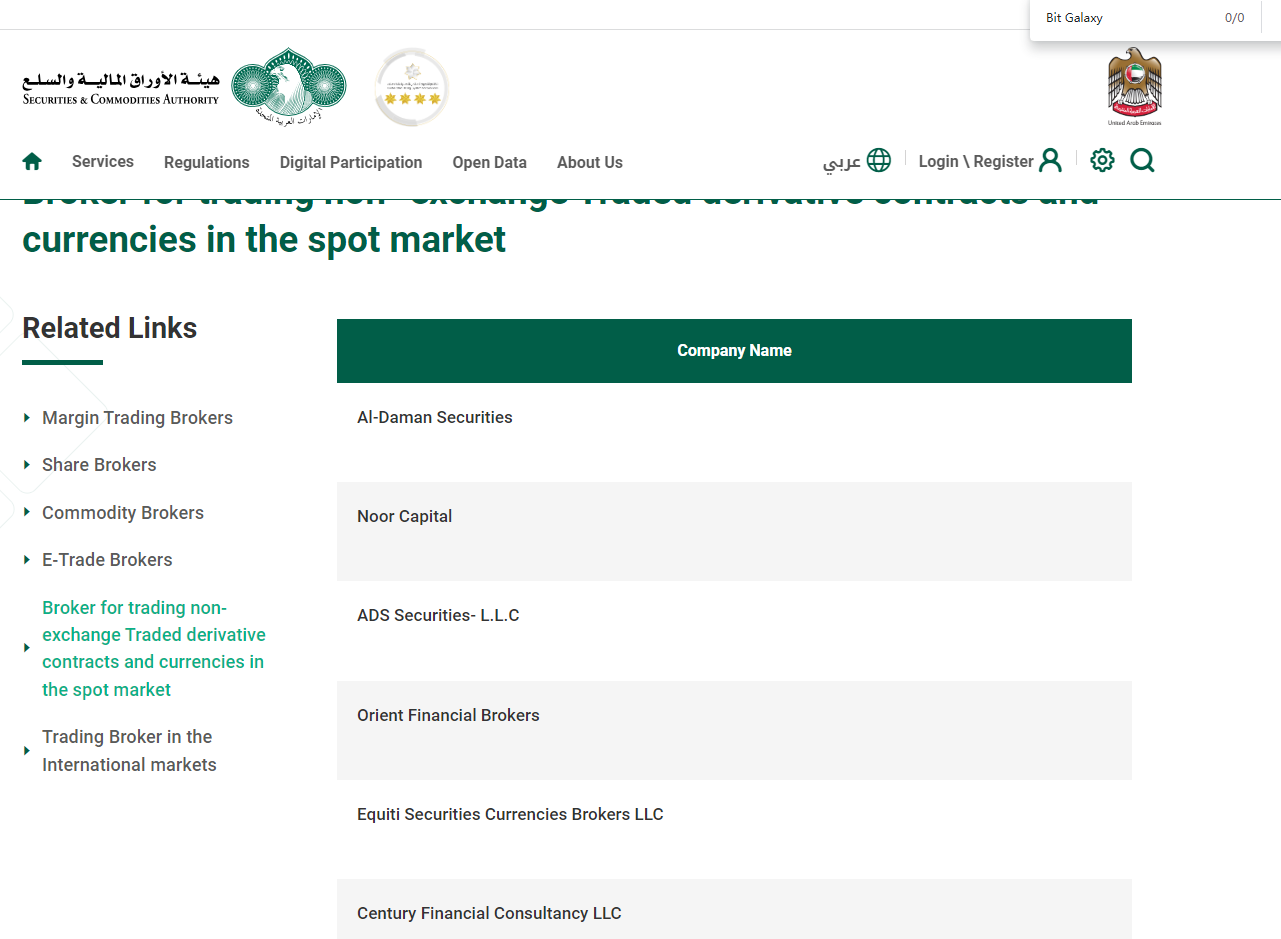1281x939 pixels.
Task: Expand the About Us menu
Action: 589,162
